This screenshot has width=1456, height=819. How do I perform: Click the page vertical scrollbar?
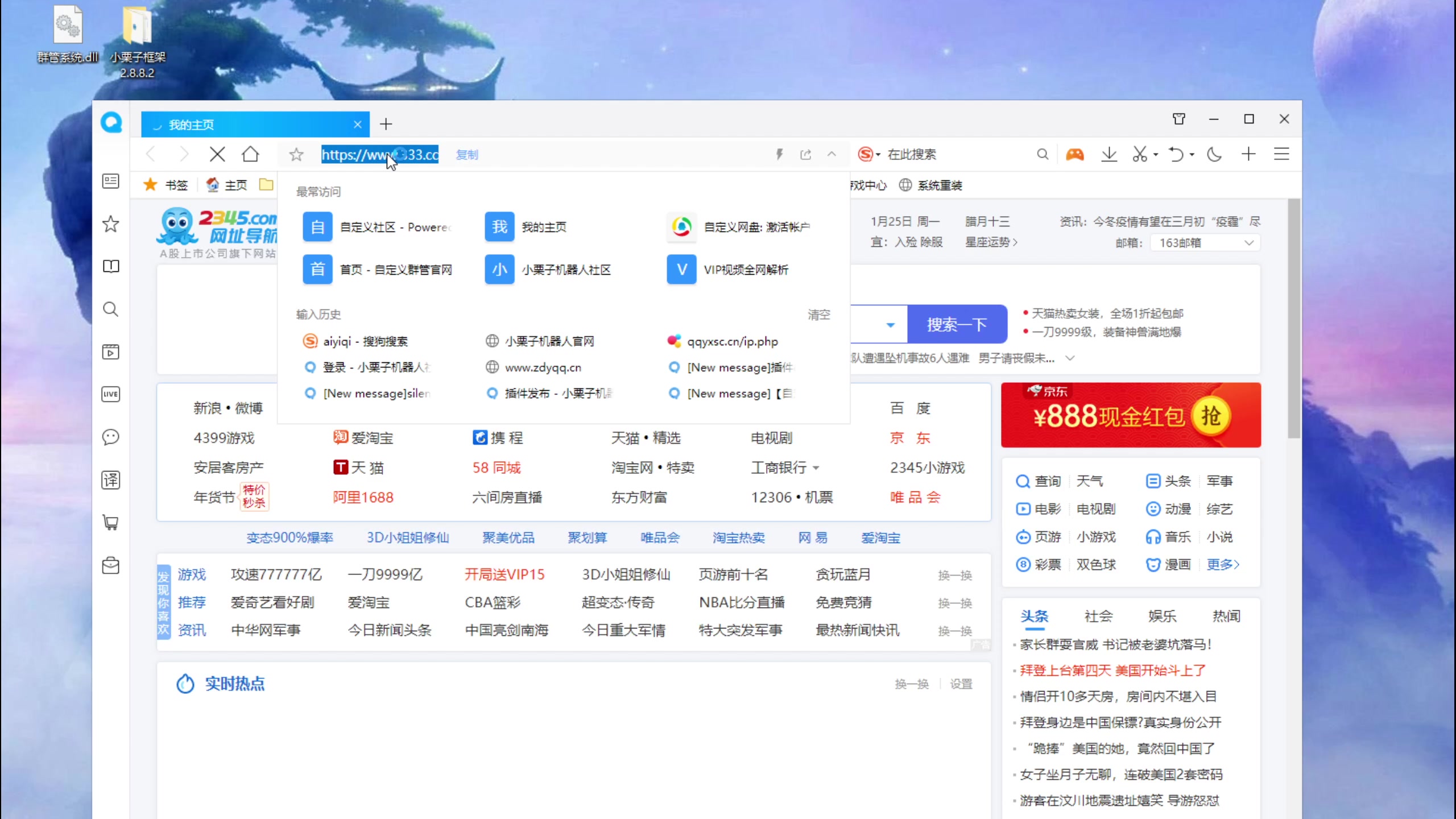click(1294, 318)
